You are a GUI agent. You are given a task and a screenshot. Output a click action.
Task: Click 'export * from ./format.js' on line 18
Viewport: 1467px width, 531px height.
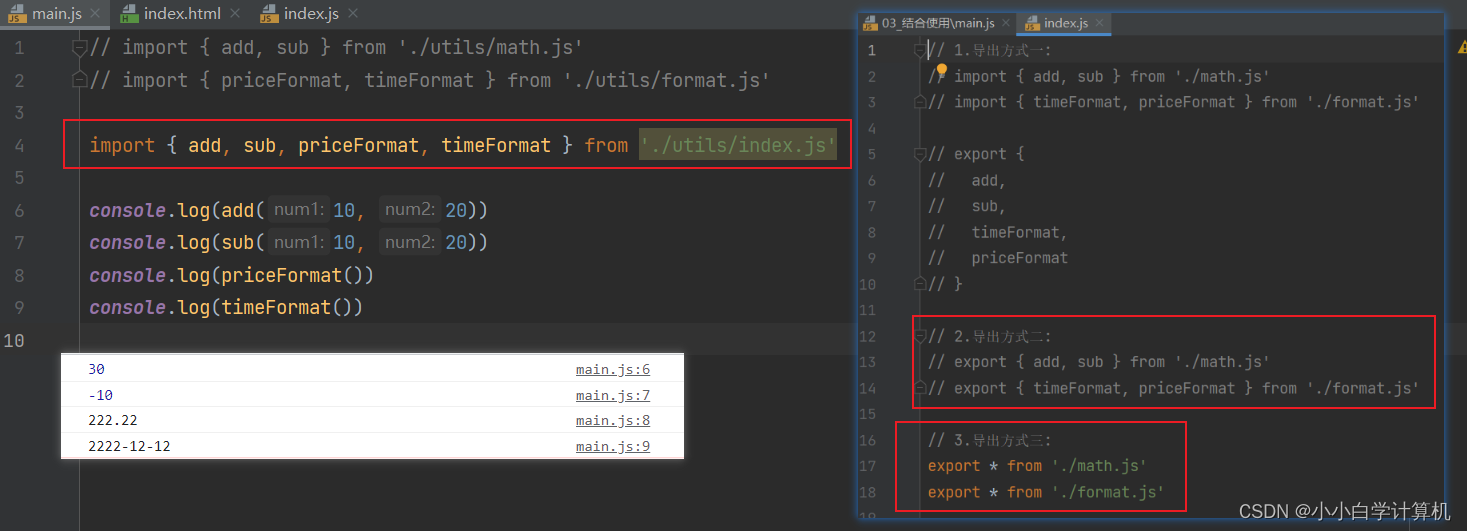coord(1046,492)
